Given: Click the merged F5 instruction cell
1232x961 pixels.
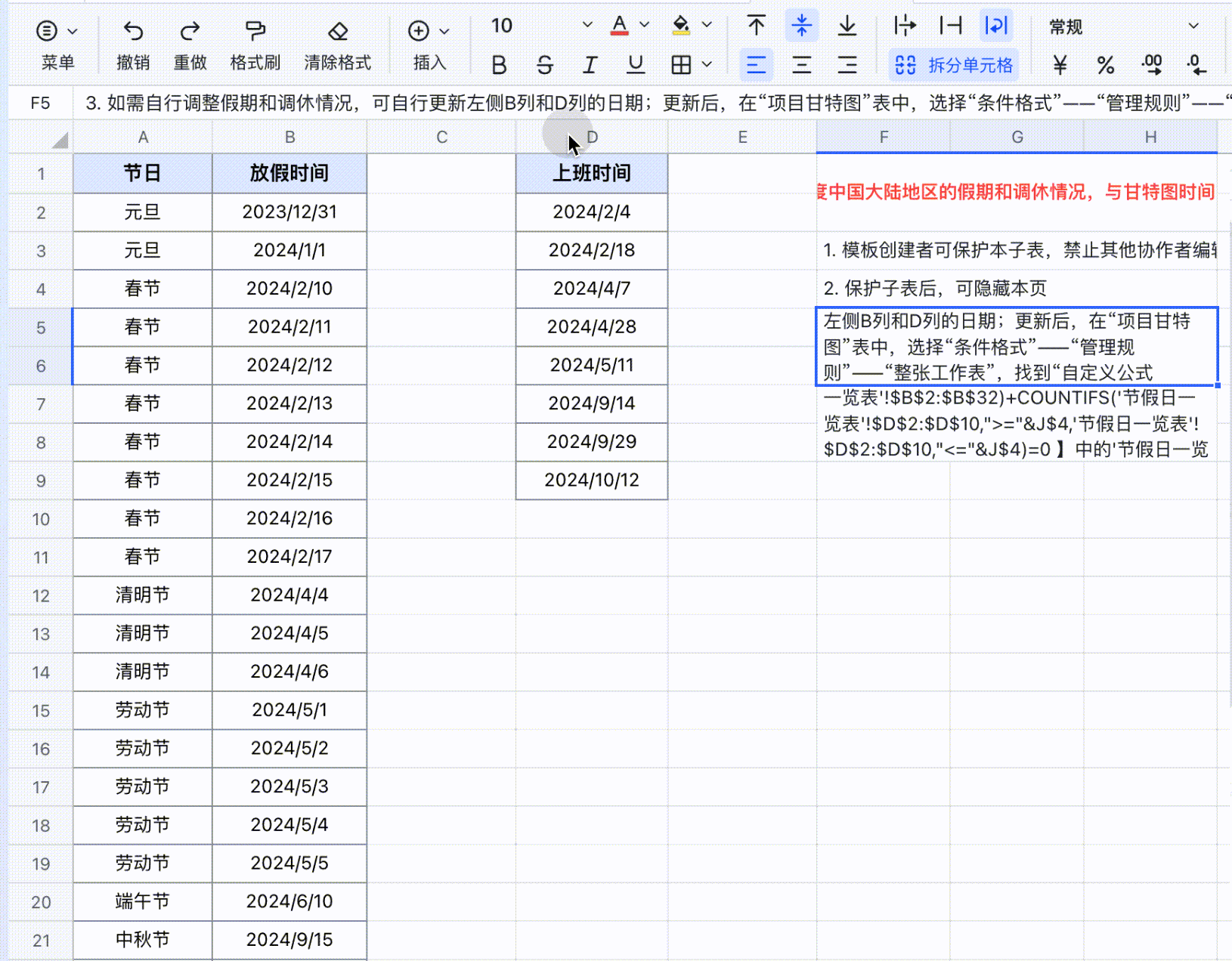Looking at the screenshot, I should pyautogui.click(x=1017, y=347).
